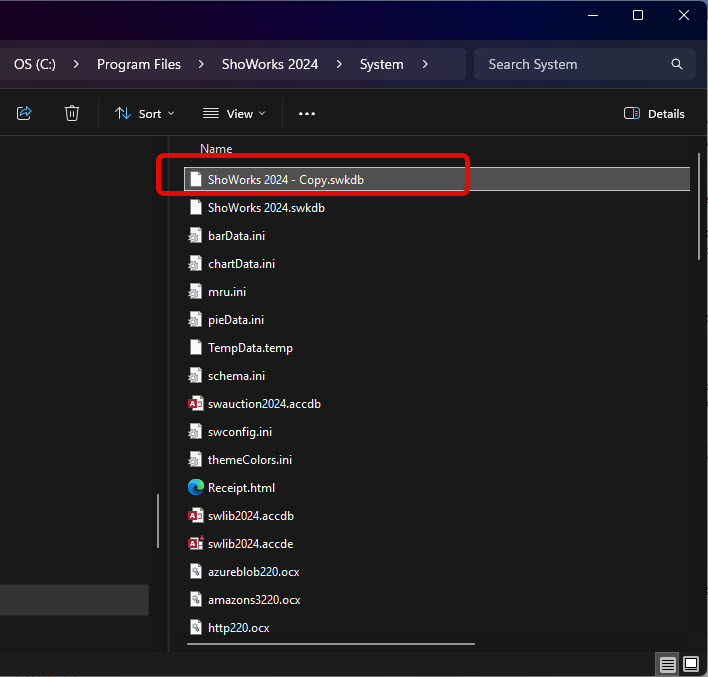Click the Delete trash can icon
The height and width of the screenshot is (677, 708).
72,113
